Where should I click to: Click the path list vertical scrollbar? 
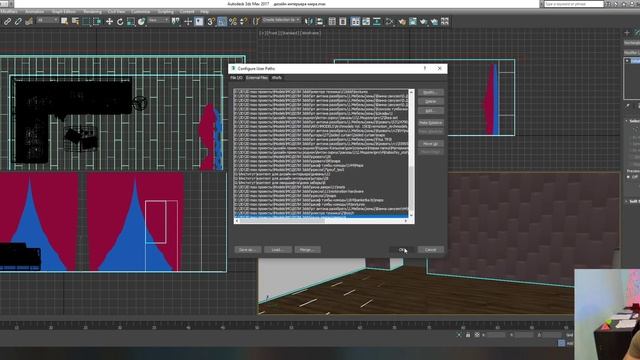(411, 153)
